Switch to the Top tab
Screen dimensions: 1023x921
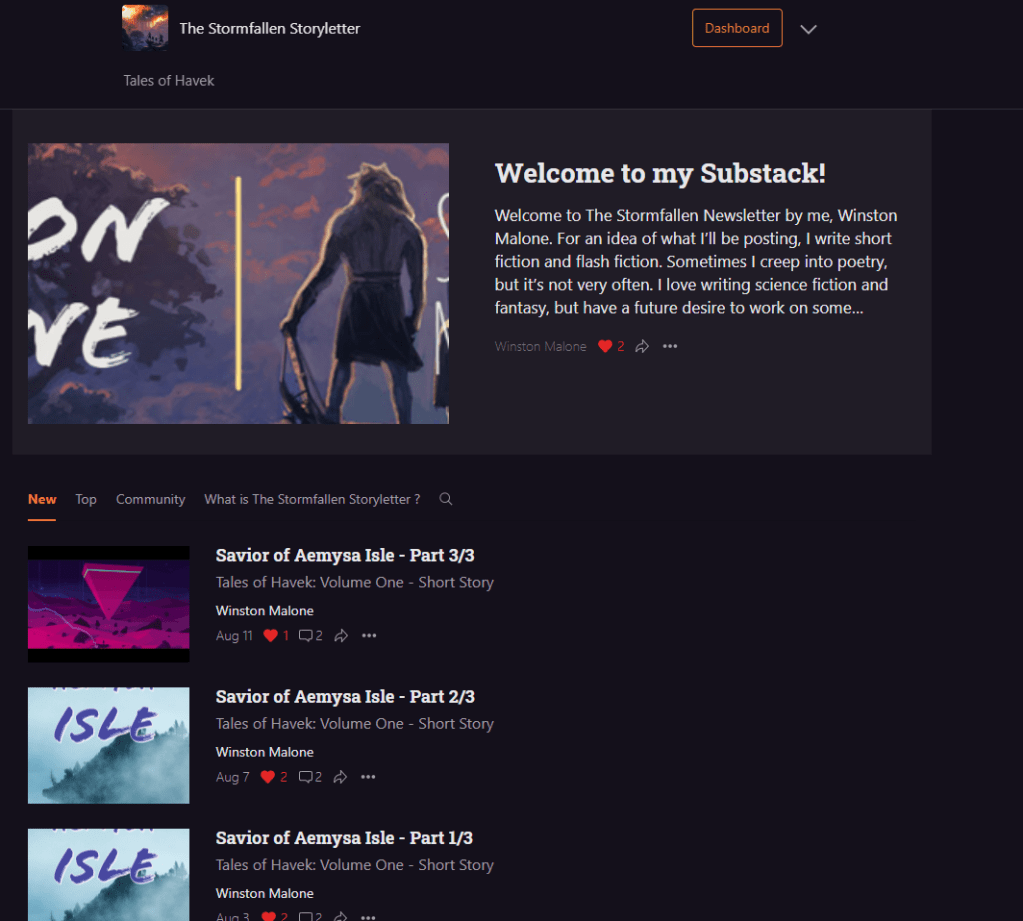coord(86,499)
